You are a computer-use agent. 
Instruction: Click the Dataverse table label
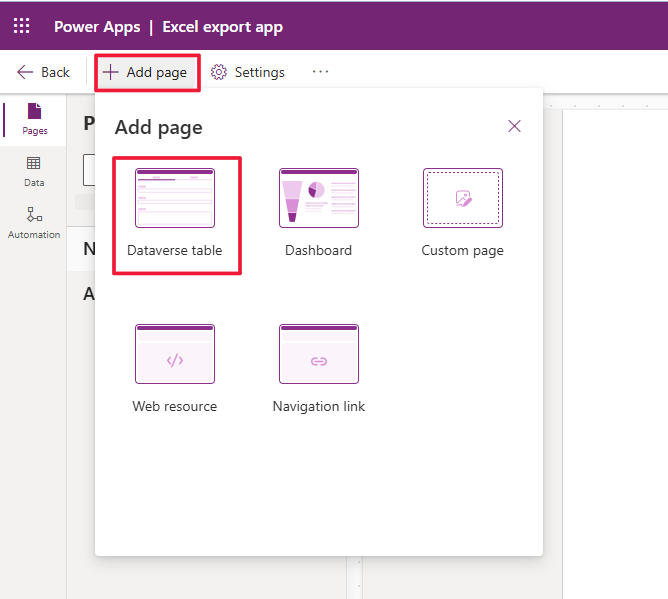tap(175, 250)
